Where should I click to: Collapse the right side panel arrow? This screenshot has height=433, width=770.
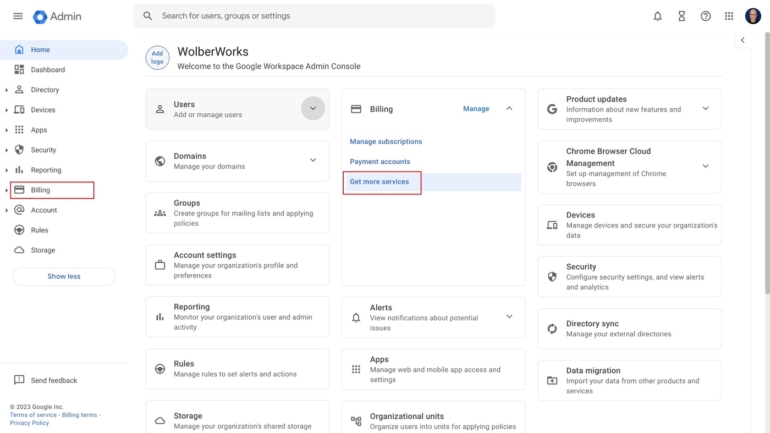742,40
